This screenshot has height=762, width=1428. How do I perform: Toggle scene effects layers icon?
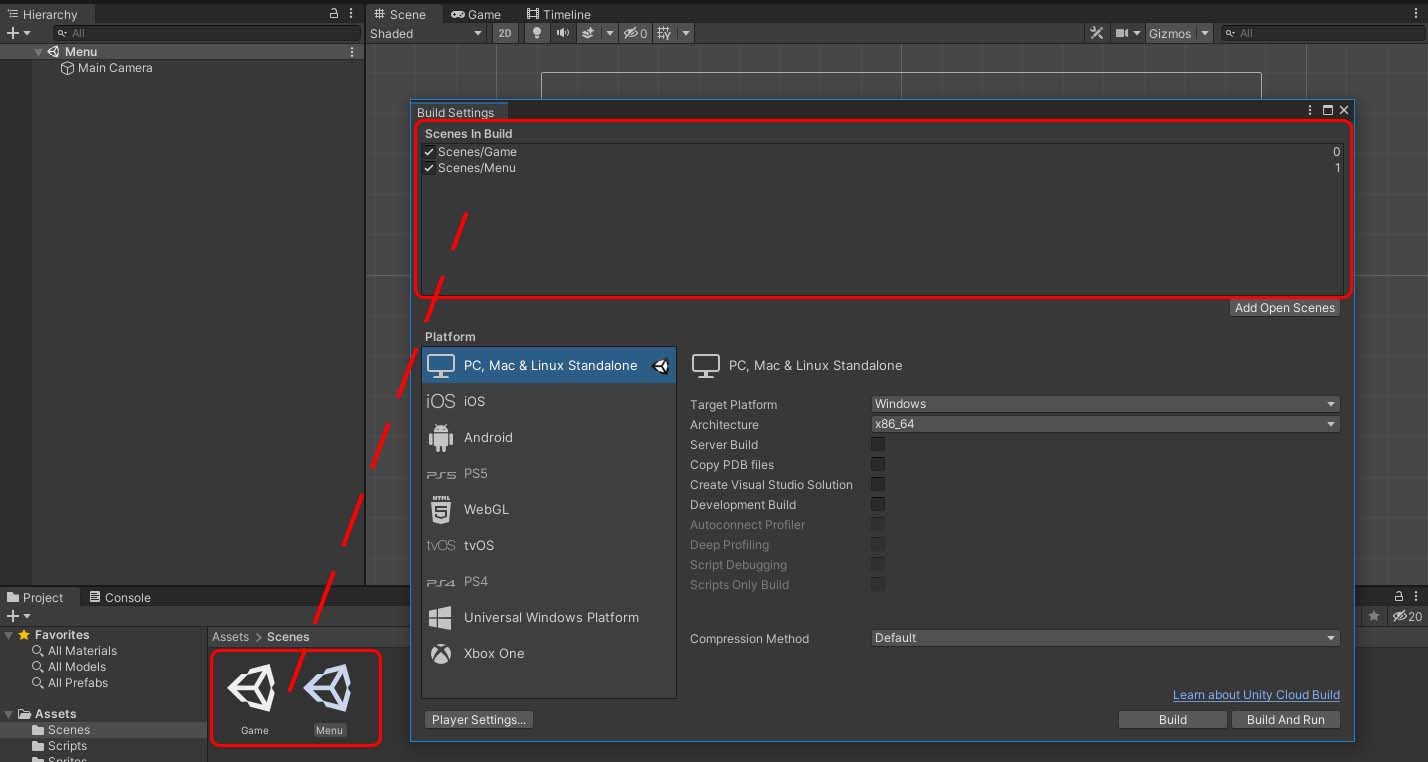[588, 33]
